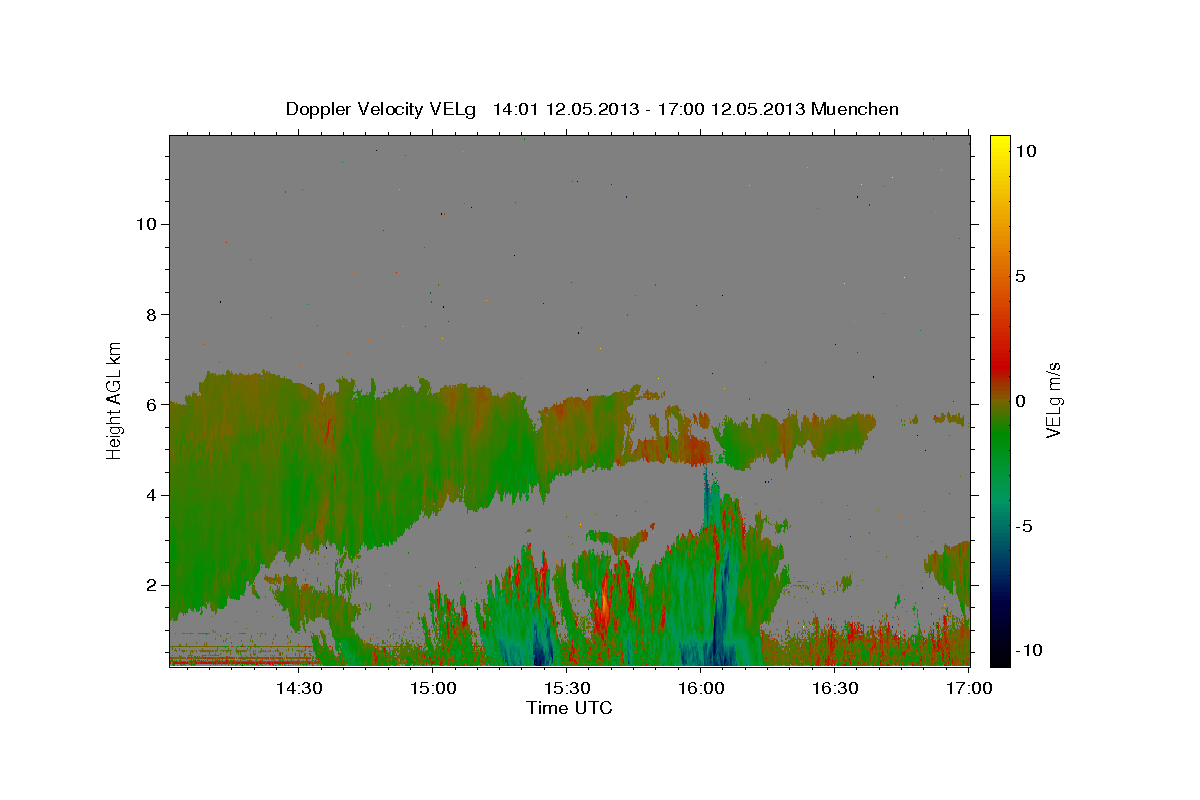Click the 16:30 time tick label

click(x=835, y=688)
